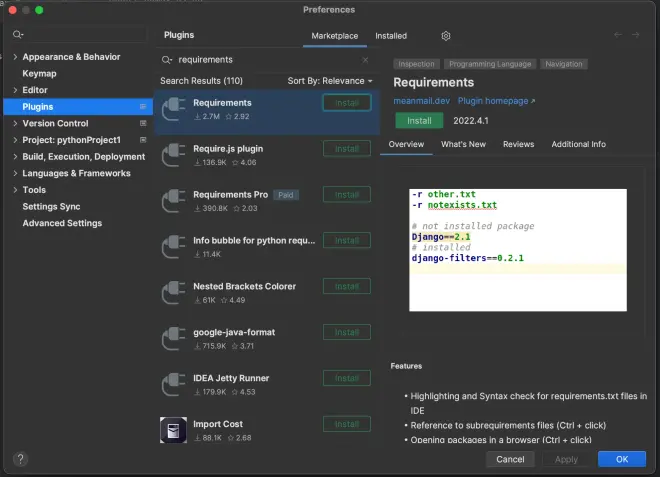
Task: Click the Apply button
Action: click(x=566, y=459)
